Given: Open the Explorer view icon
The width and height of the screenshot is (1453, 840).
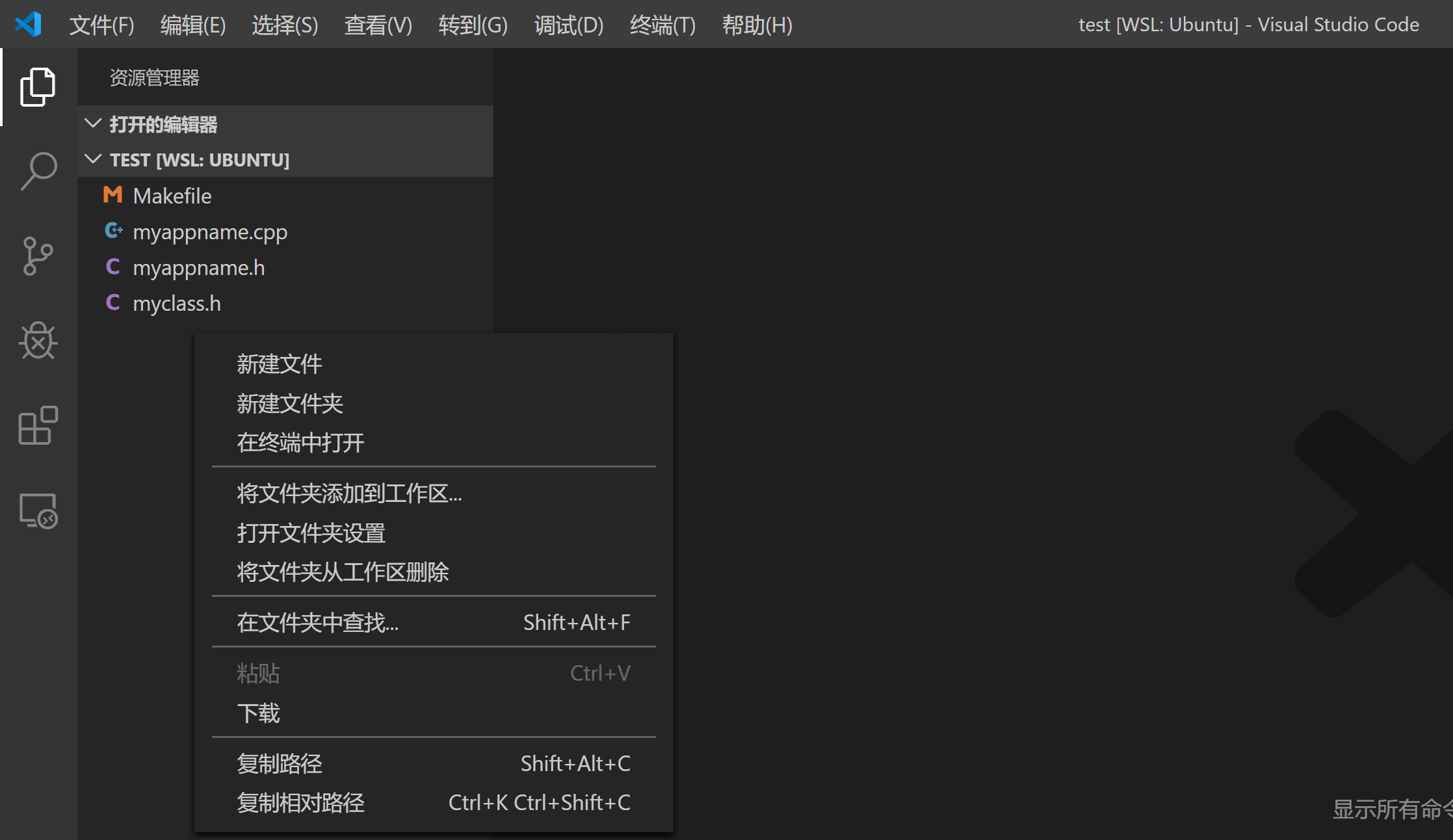Looking at the screenshot, I should (x=37, y=86).
